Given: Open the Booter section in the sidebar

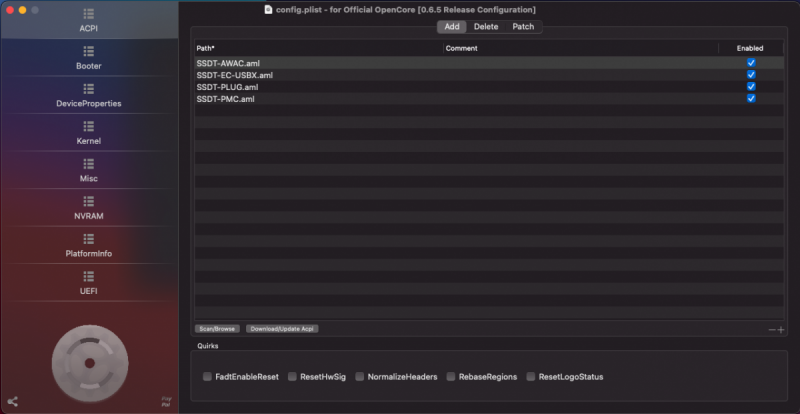Looking at the screenshot, I should [89, 58].
